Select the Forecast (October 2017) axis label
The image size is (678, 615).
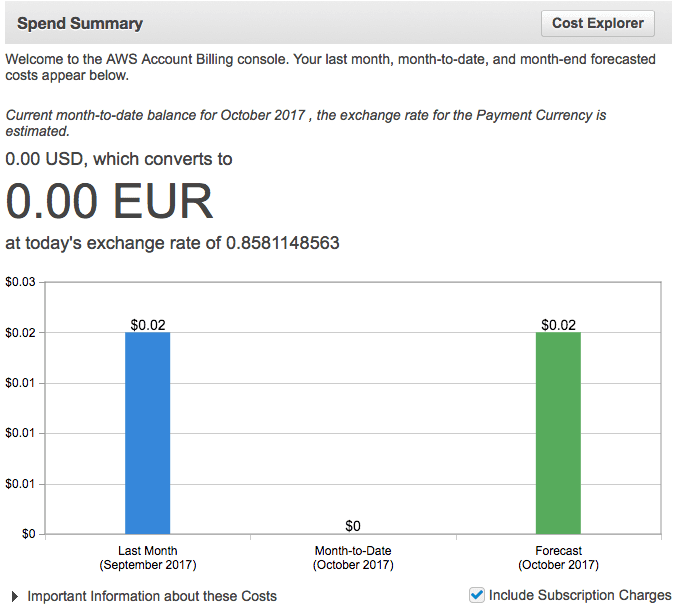click(558, 558)
